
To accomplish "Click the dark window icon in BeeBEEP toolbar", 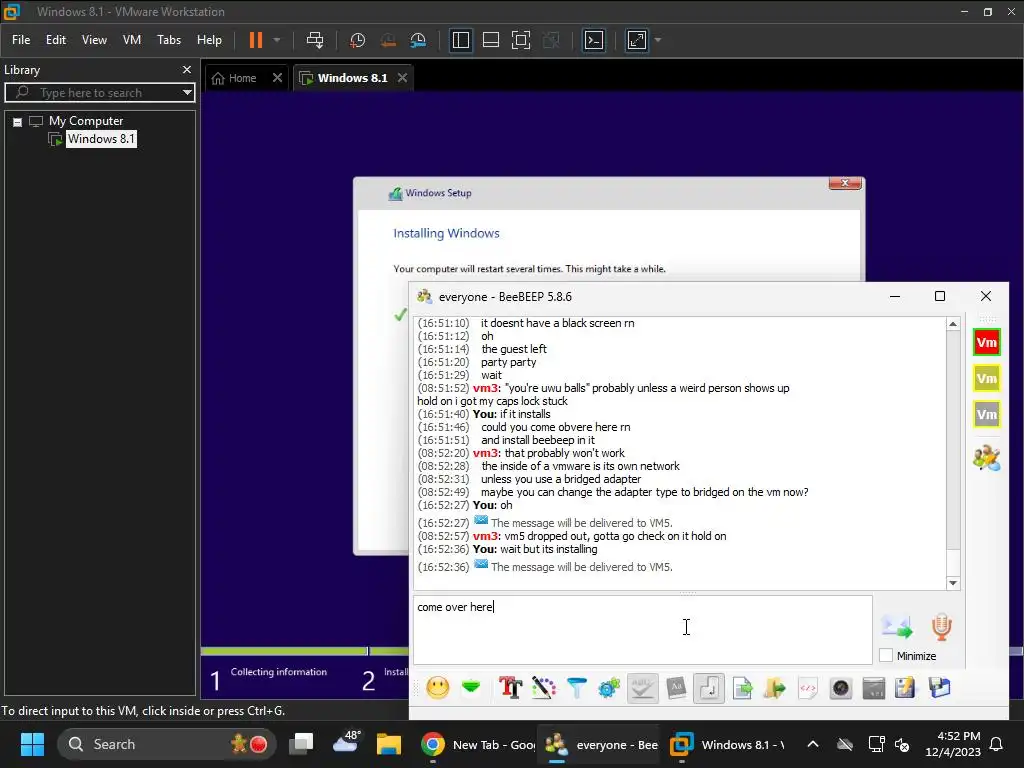I will (874, 688).
